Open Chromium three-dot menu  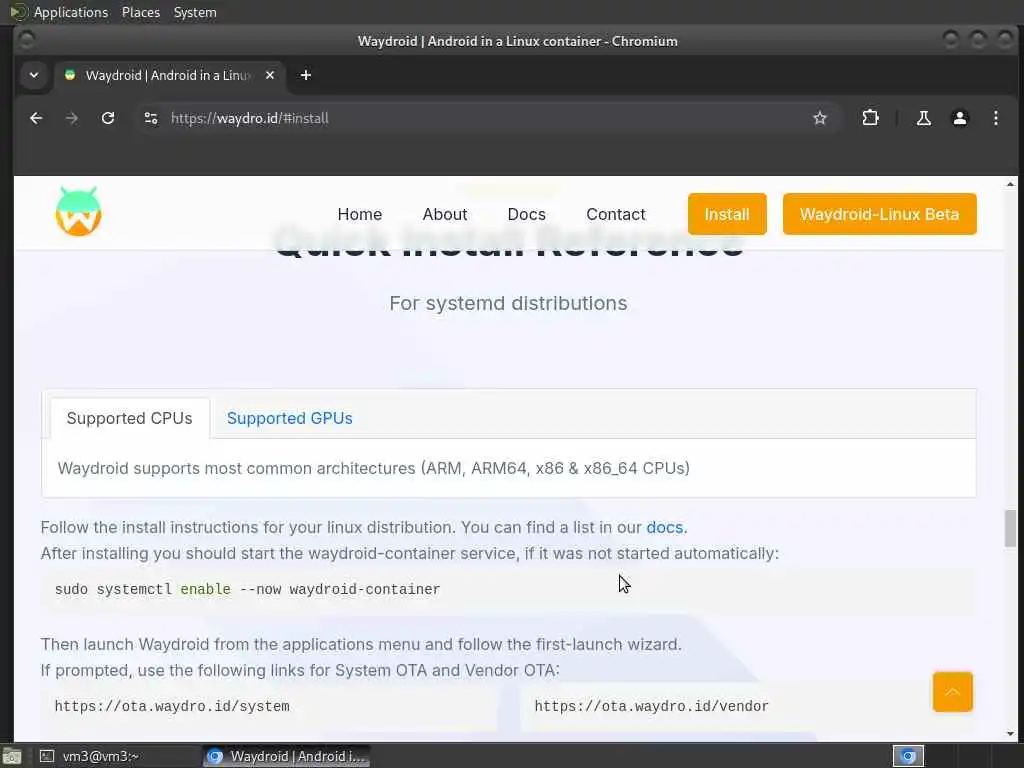click(x=995, y=118)
